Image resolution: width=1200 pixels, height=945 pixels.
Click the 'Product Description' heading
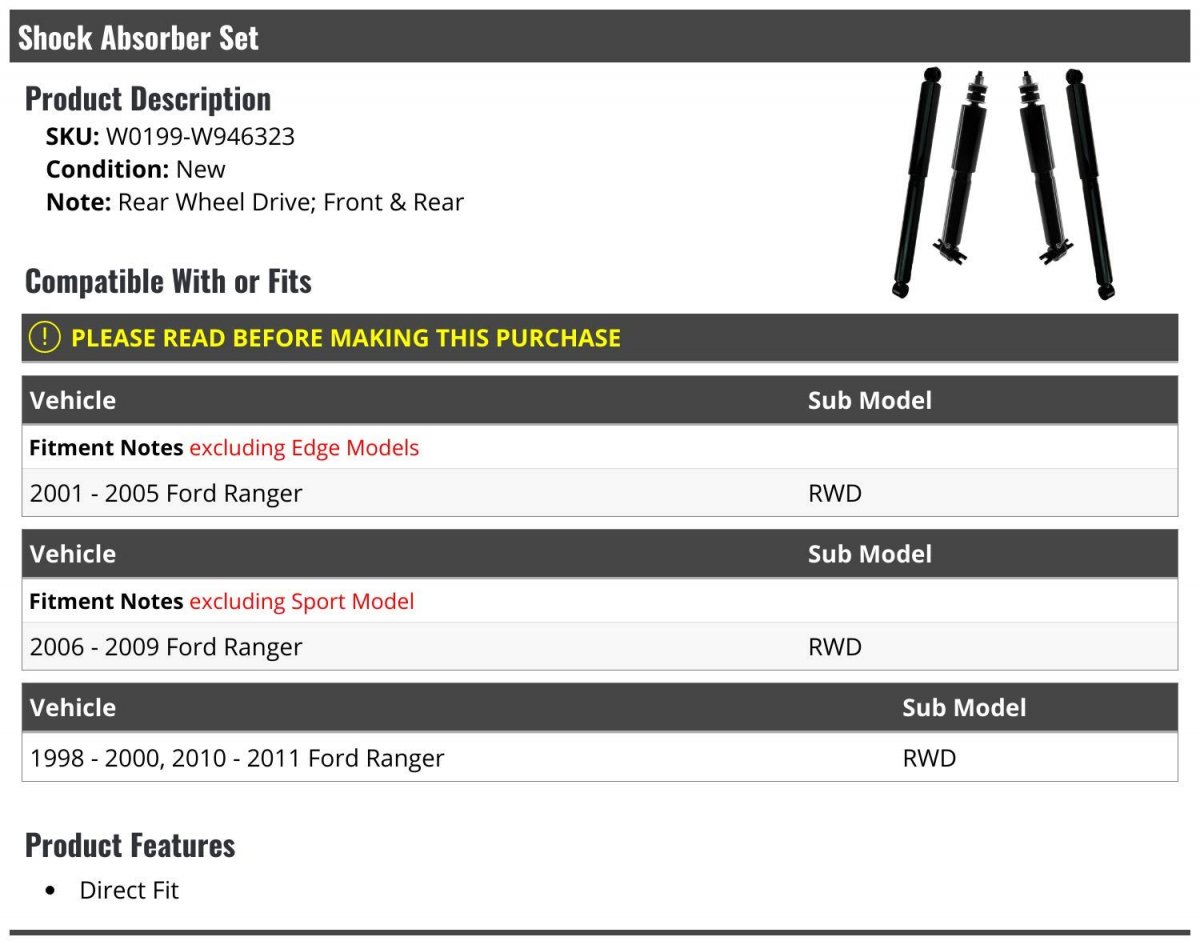[x=148, y=99]
